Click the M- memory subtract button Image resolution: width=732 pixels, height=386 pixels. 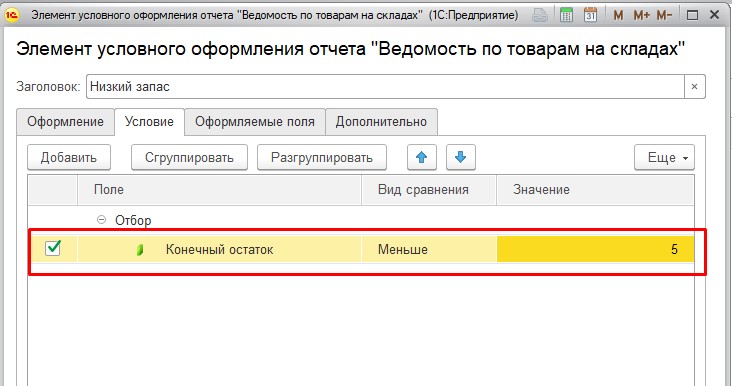pyautogui.click(x=664, y=15)
